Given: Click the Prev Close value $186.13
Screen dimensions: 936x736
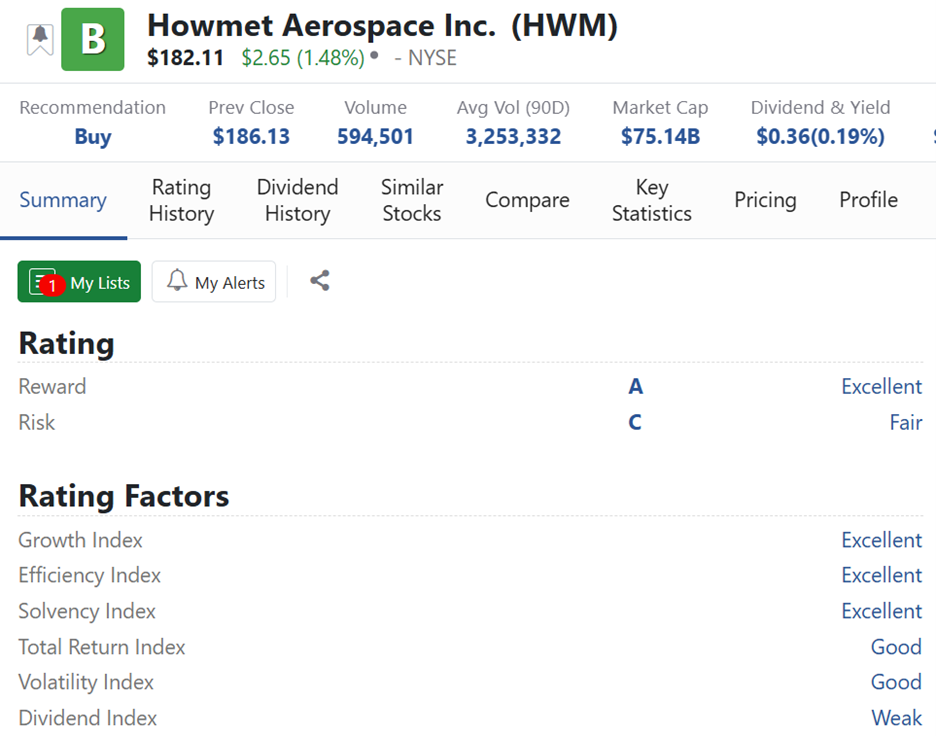Looking at the screenshot, I should pyautogui.click(x=251, y=137).
